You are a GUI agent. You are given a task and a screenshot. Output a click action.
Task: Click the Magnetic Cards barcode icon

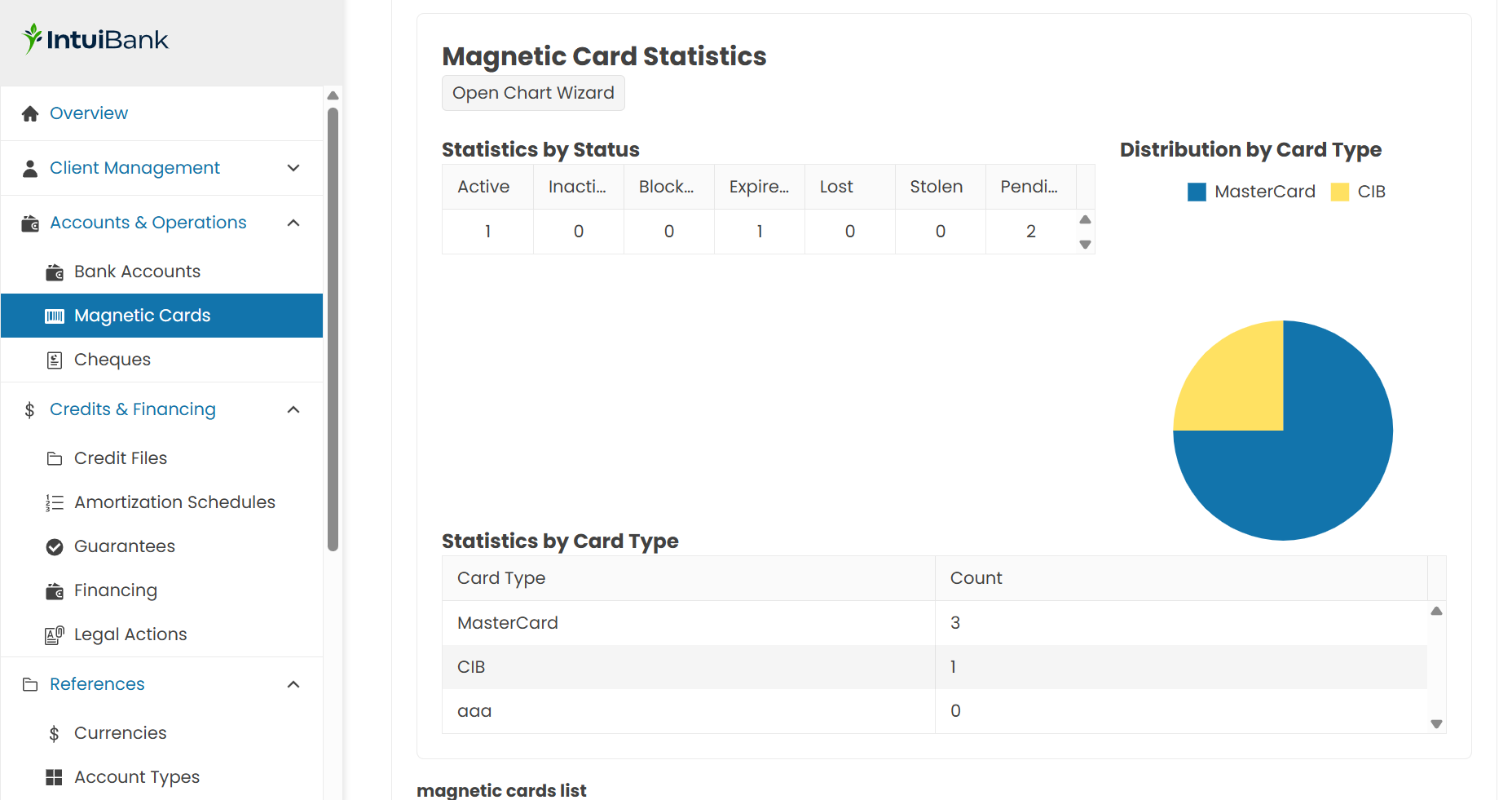pos(55,316)
